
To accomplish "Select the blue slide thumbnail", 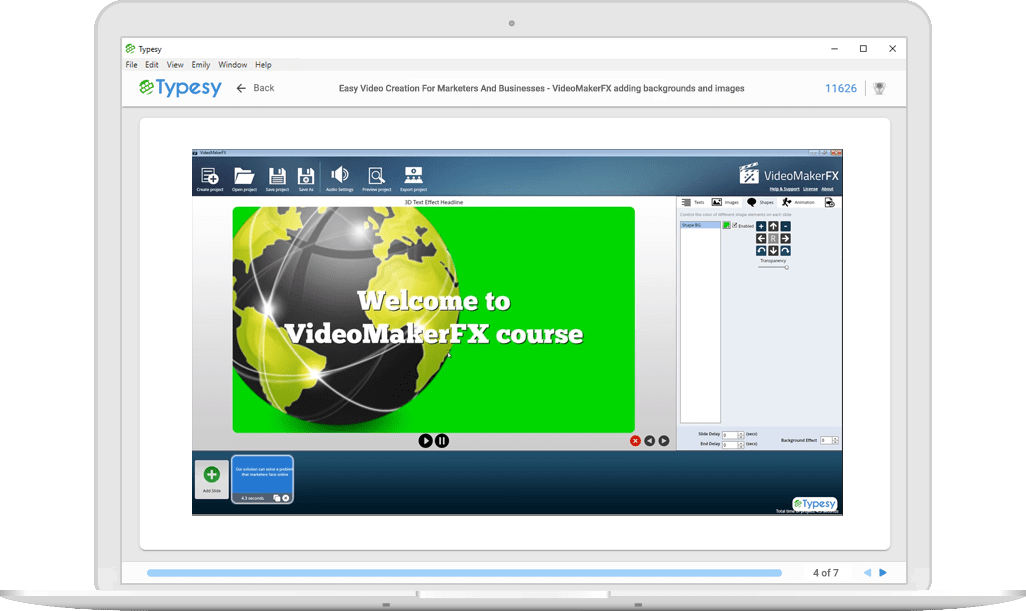I will click(x=262, y=479).
